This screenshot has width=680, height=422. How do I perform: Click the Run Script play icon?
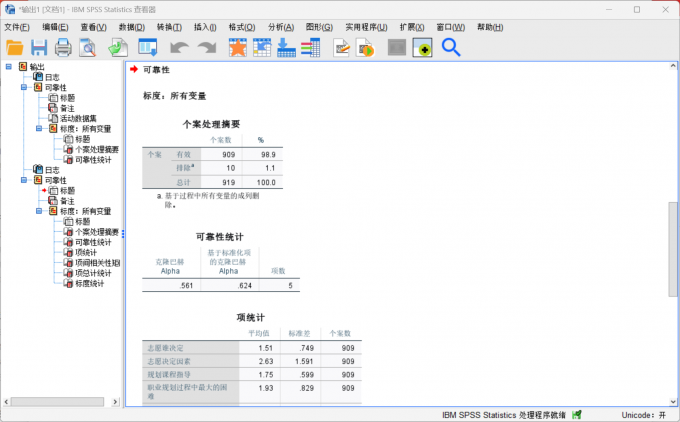coord(365,47)
